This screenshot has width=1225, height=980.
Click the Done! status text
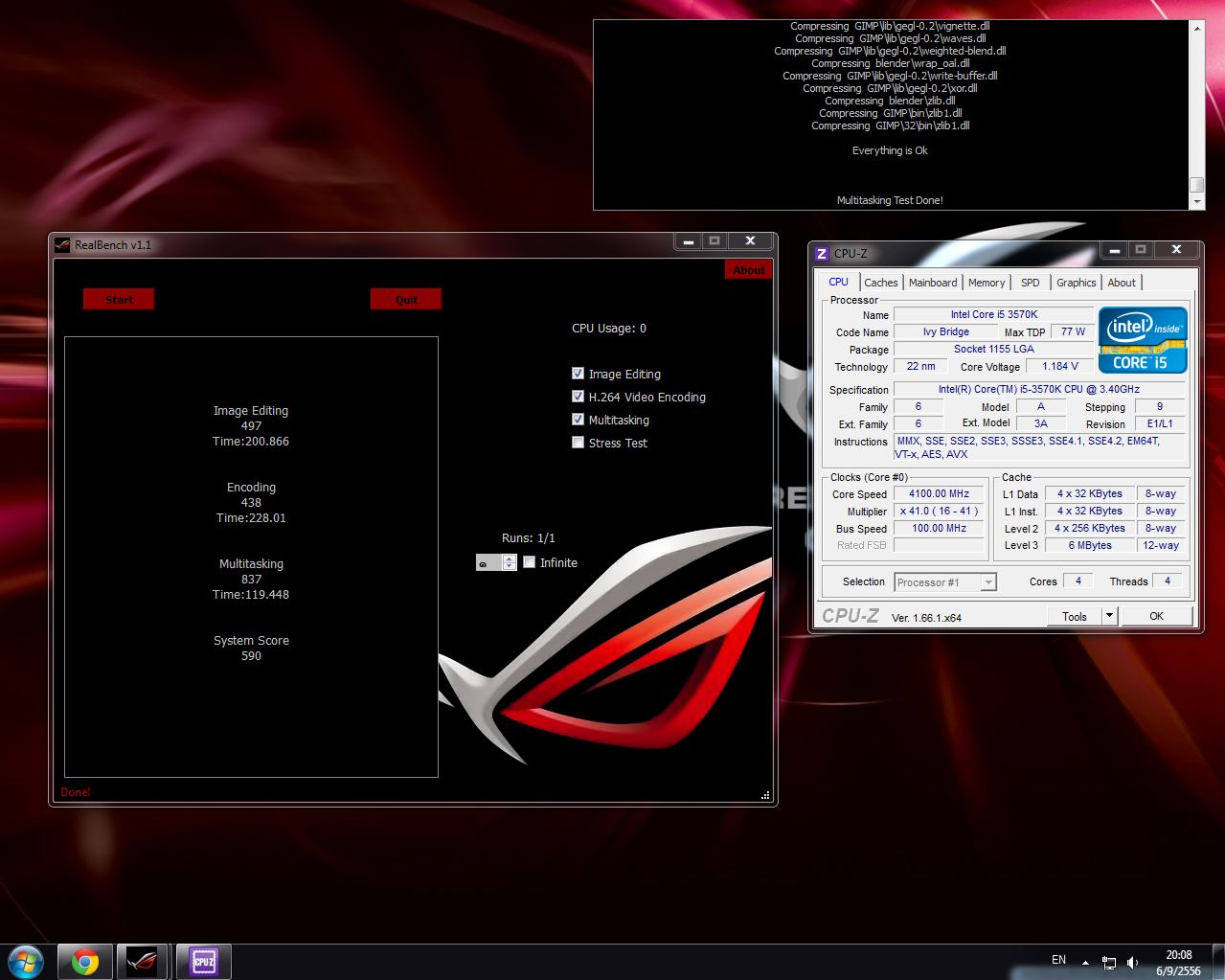76,792
